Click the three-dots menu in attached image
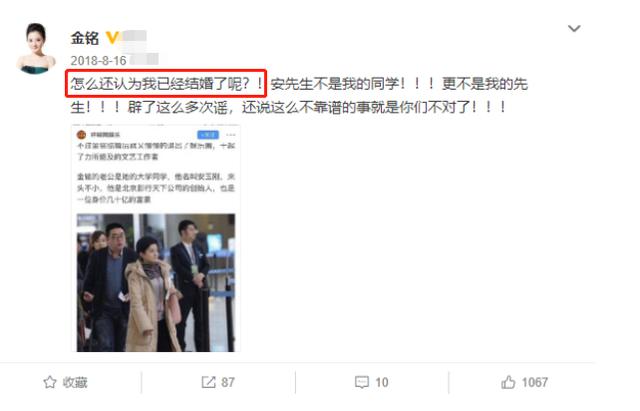The image size is (640, 411). click(x=231, y=135)
